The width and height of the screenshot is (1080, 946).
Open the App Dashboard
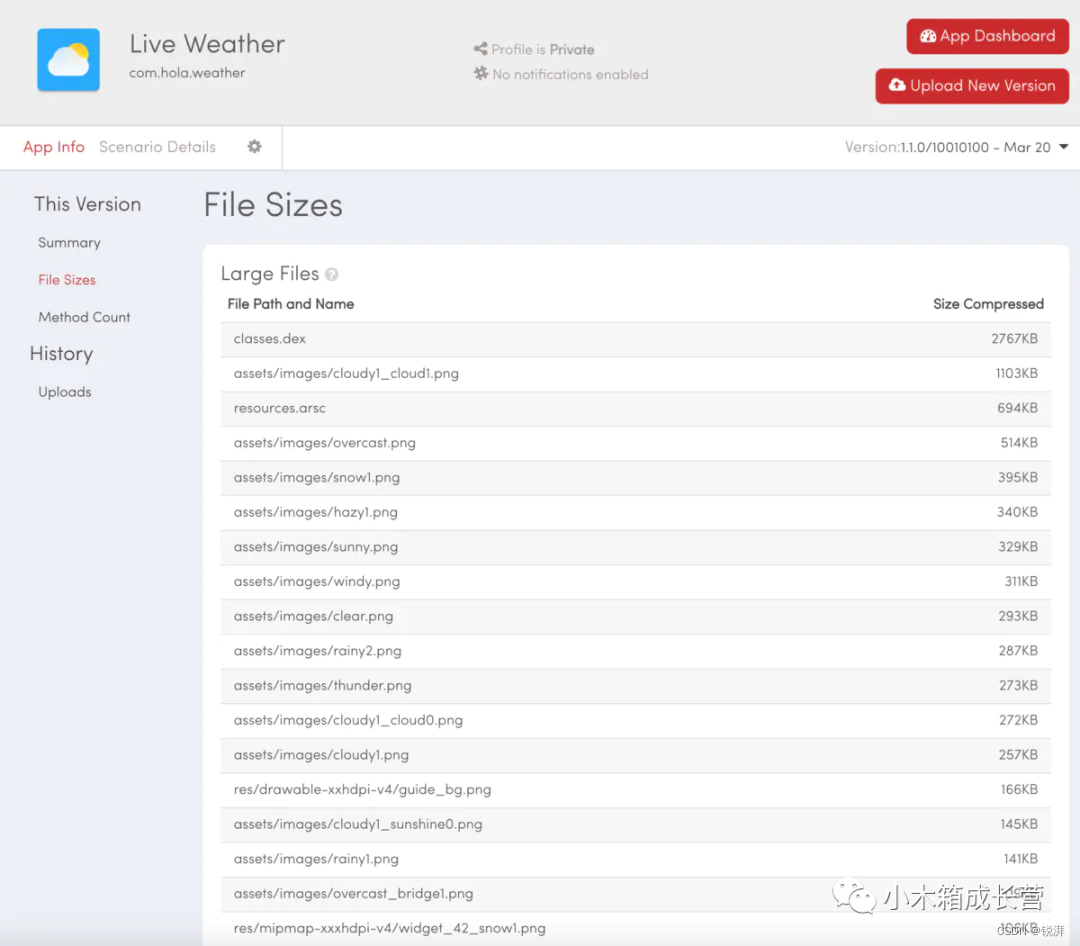tap(987, 36)
